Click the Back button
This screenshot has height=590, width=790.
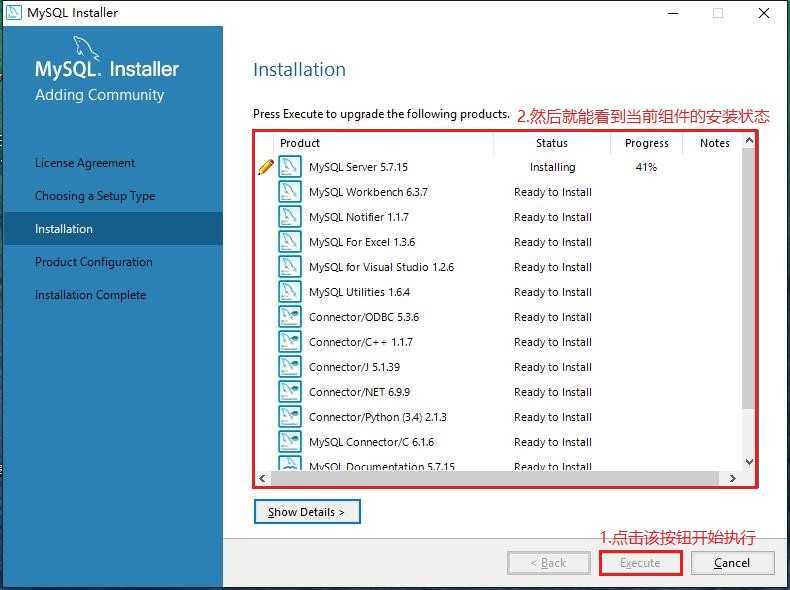[x=549, y=563]
